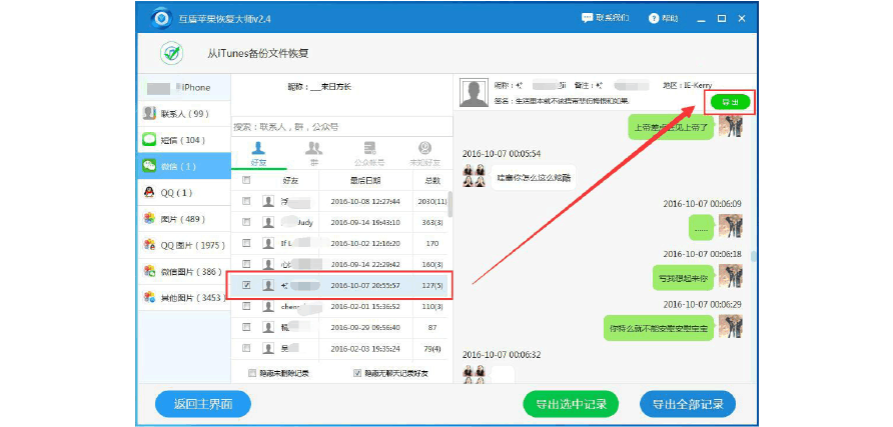The height and width of the screenshot is (427, 893).
Task: Click the iTunes backup recovery checkmark icon
Action: click(171, 53)
